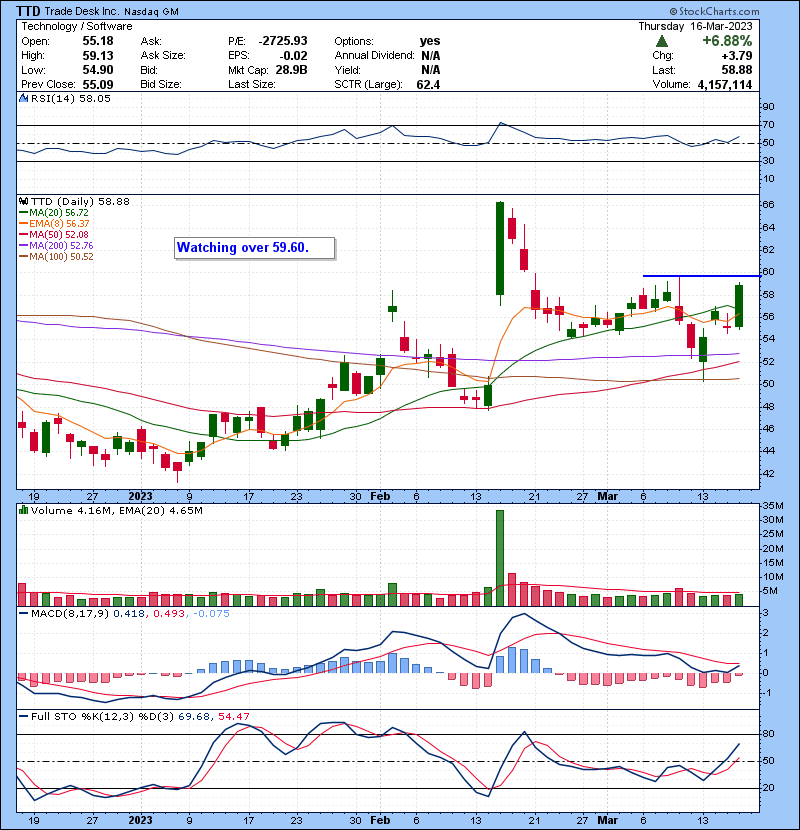800x830 pixels.
Task: Click the Trade Desk Inc. company name
Action: point(82,11)
